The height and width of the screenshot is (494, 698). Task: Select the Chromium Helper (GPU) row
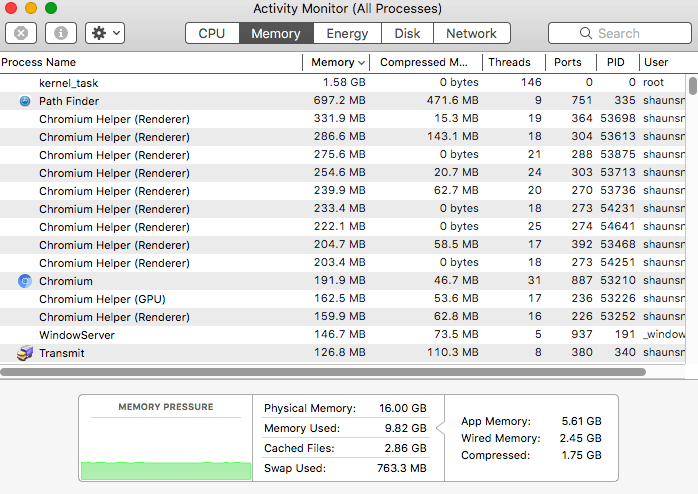342,299
